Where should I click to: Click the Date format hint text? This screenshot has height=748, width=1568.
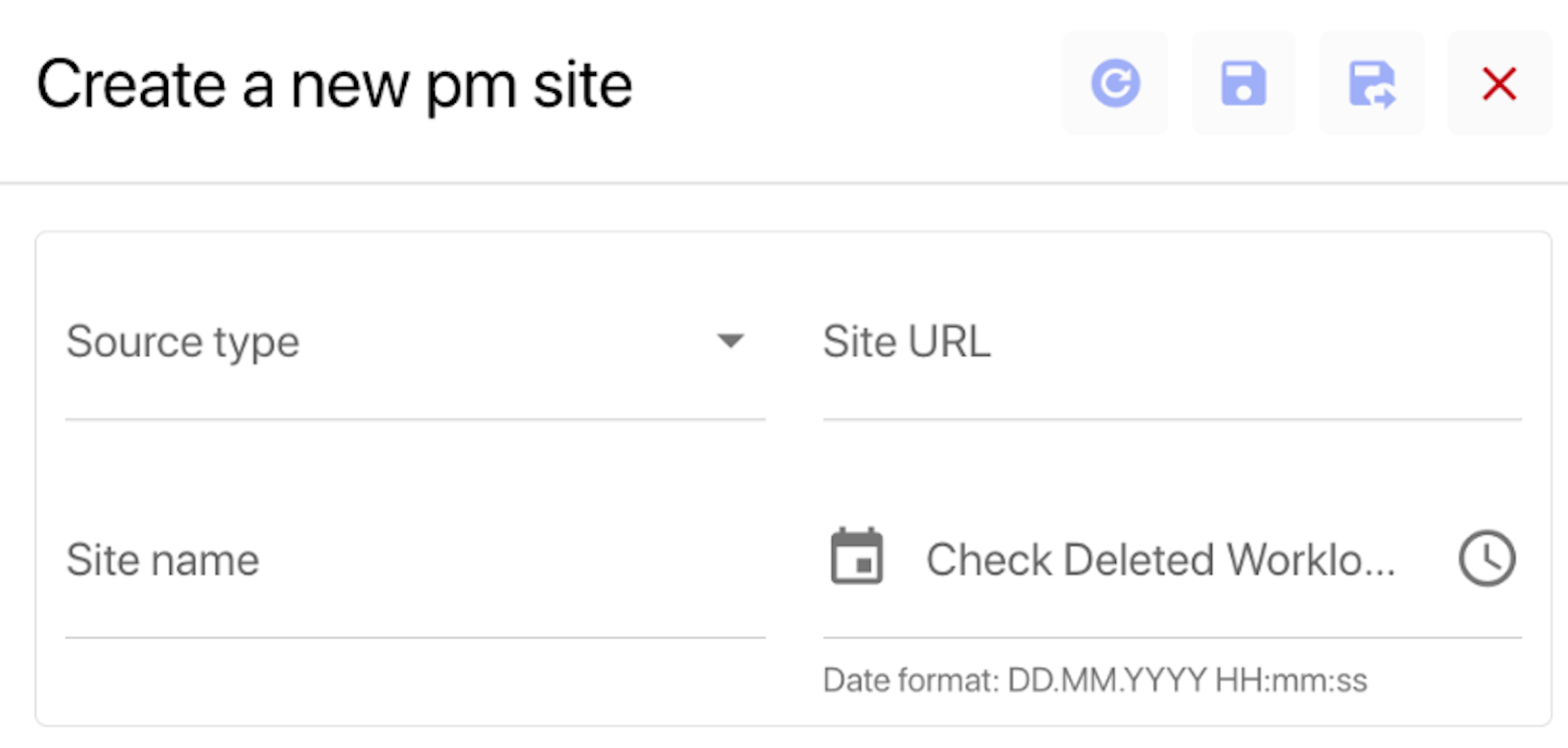coord(1095,680)
